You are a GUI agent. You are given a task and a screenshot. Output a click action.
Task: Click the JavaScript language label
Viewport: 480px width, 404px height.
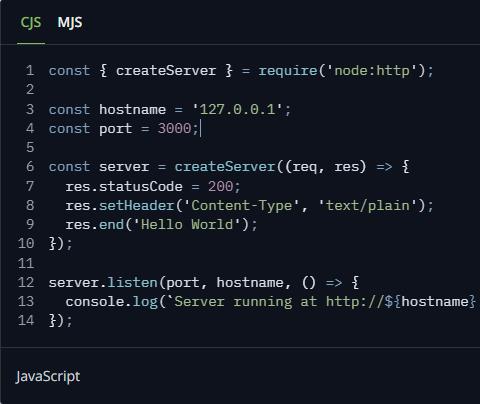click(x=48, y=376)
